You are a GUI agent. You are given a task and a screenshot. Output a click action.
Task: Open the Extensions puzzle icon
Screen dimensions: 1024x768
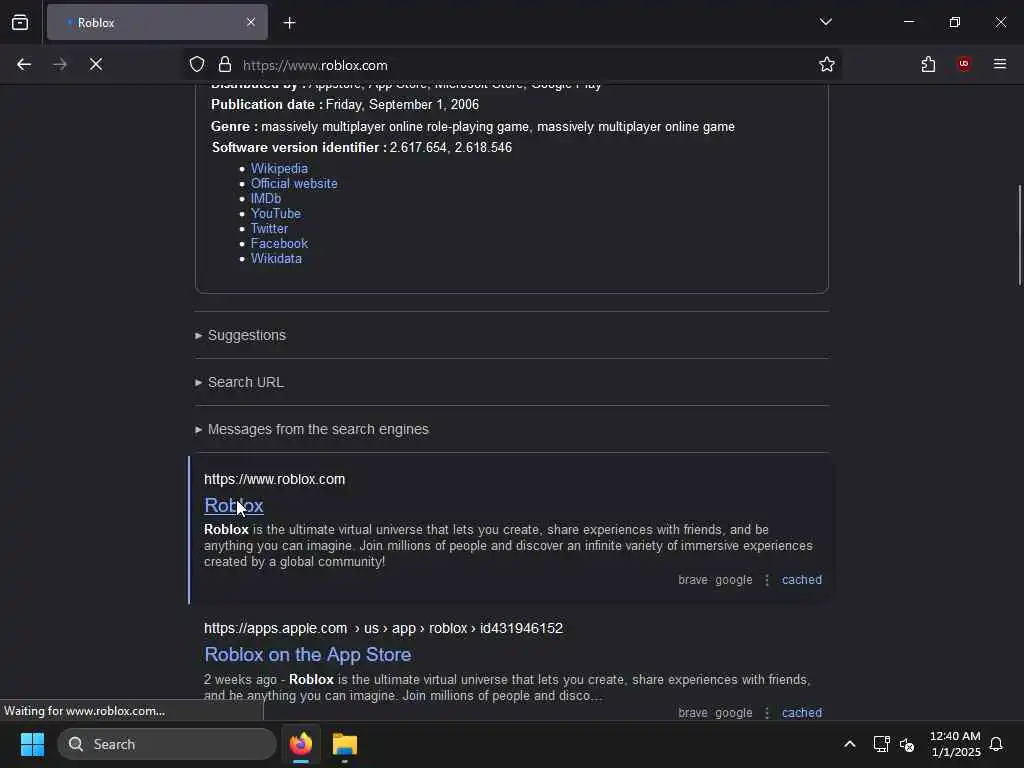click(x=928, y=64)
